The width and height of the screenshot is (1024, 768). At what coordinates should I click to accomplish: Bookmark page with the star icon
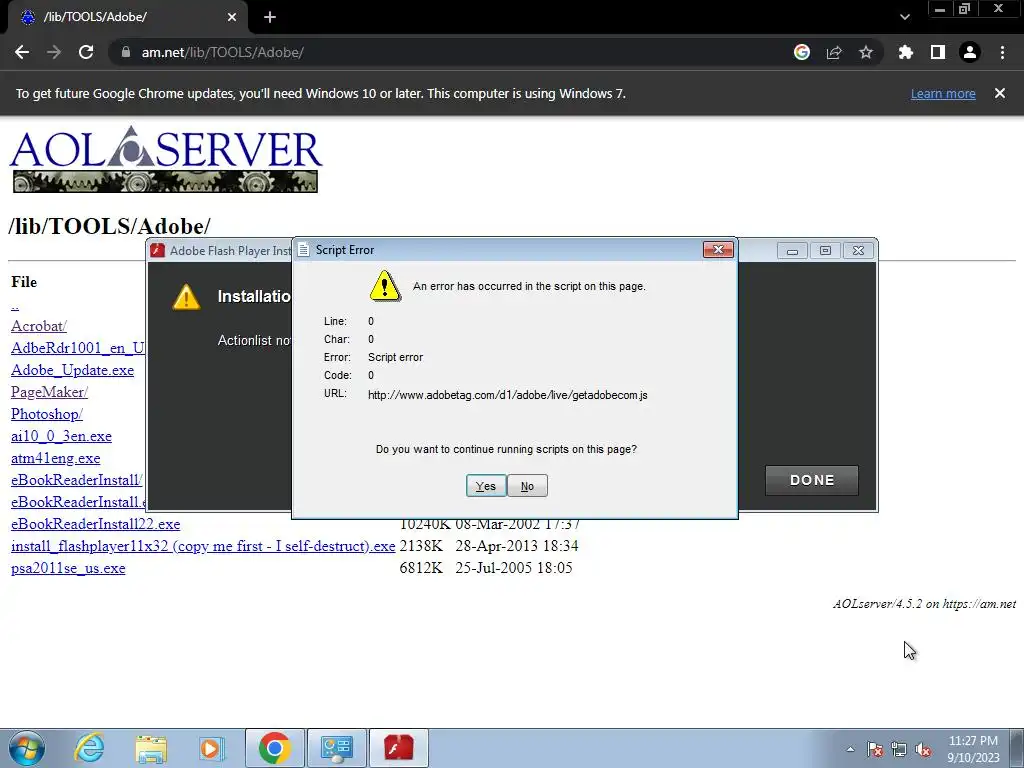tap(866, 52)
